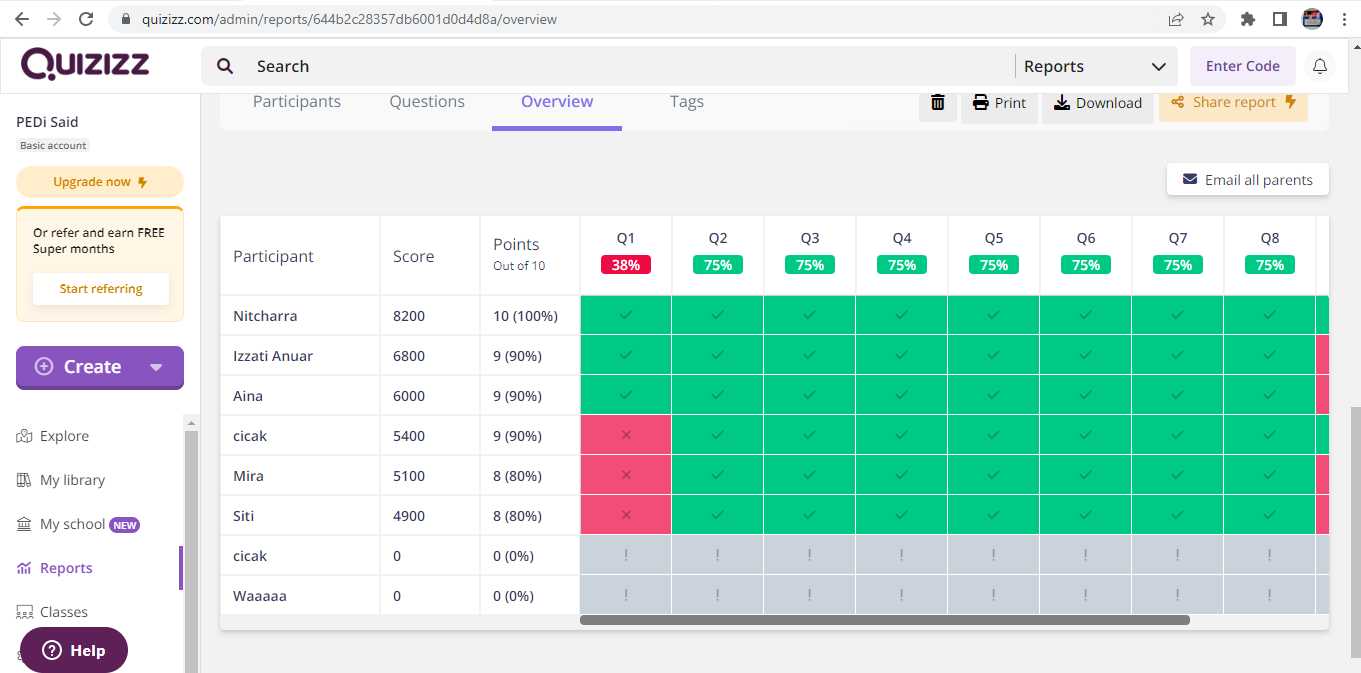Image resolution: width=1361 pixels, height=673 pixels.
Task: Open Chrome three-dot menu
Action: coord(1343,19)
